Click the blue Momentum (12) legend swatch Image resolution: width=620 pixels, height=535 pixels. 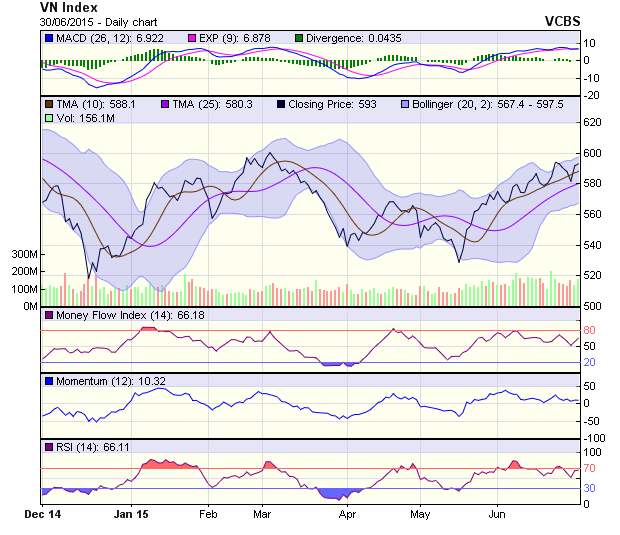click(x=48, y=380)
